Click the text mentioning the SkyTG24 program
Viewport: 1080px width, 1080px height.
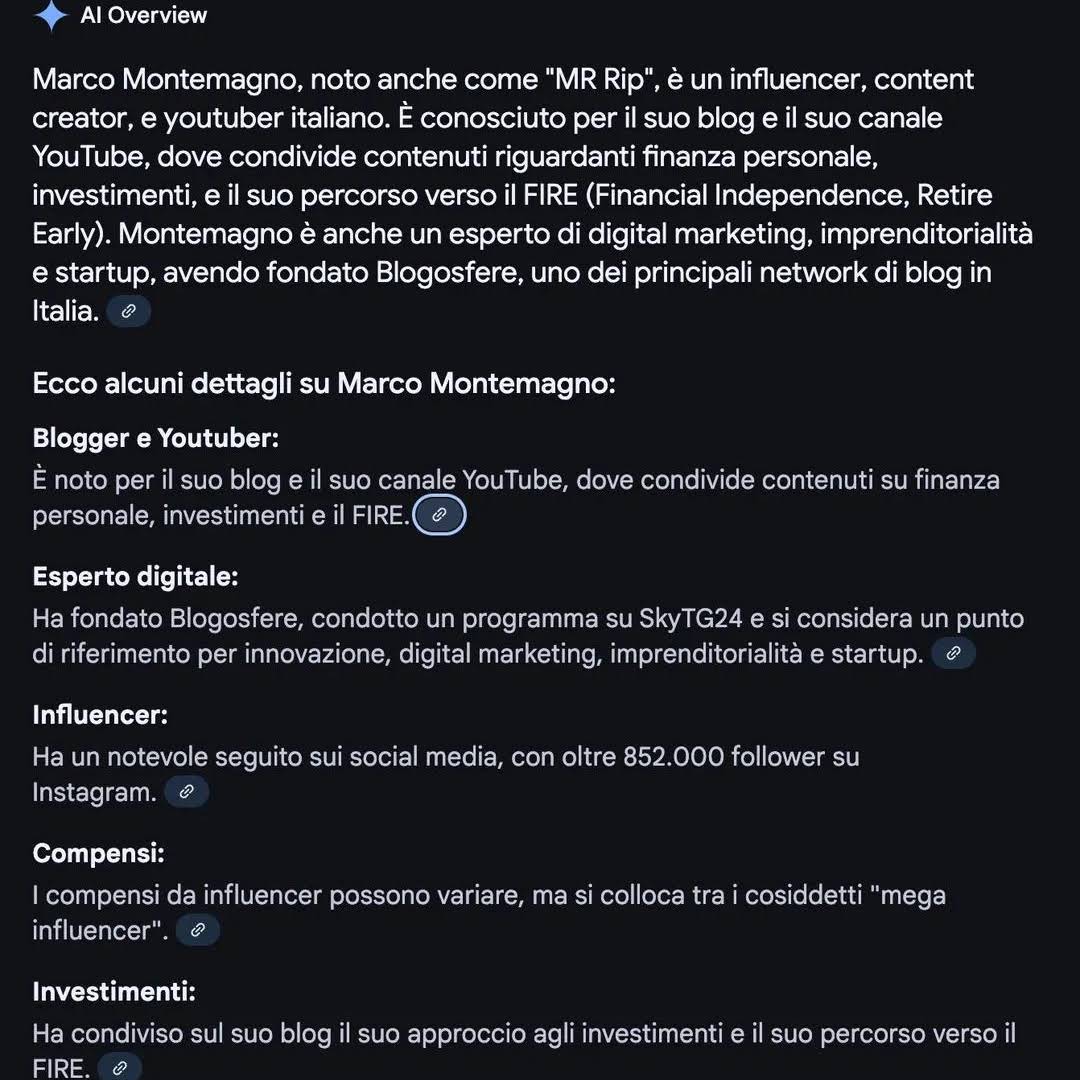pos(528,636)
